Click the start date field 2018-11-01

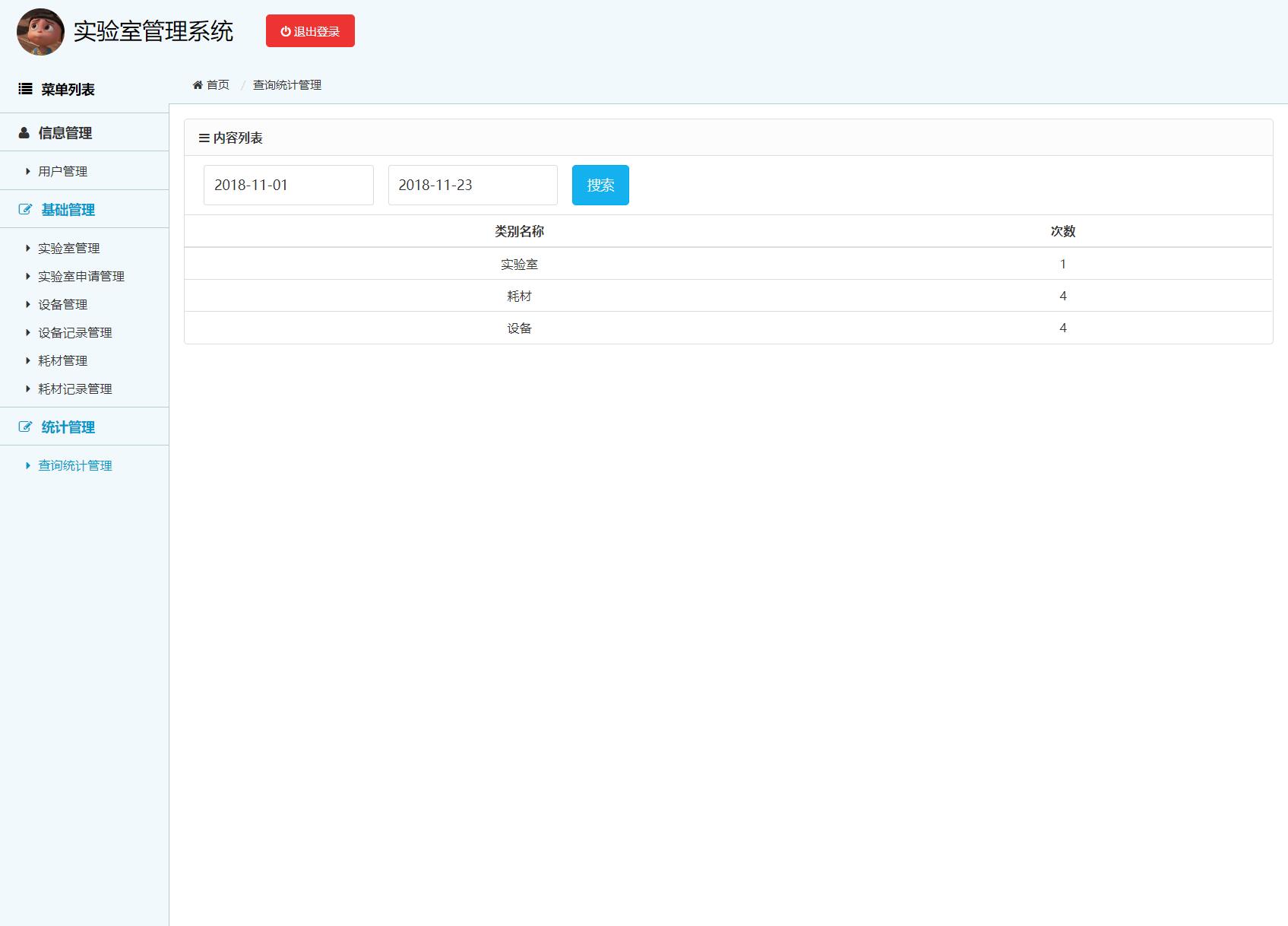click(289, 185)
